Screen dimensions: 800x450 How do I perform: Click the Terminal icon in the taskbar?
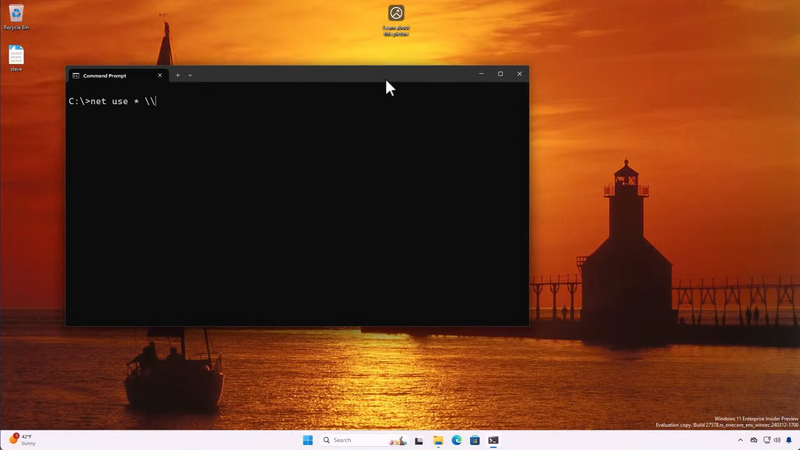[x=493, y=440]
